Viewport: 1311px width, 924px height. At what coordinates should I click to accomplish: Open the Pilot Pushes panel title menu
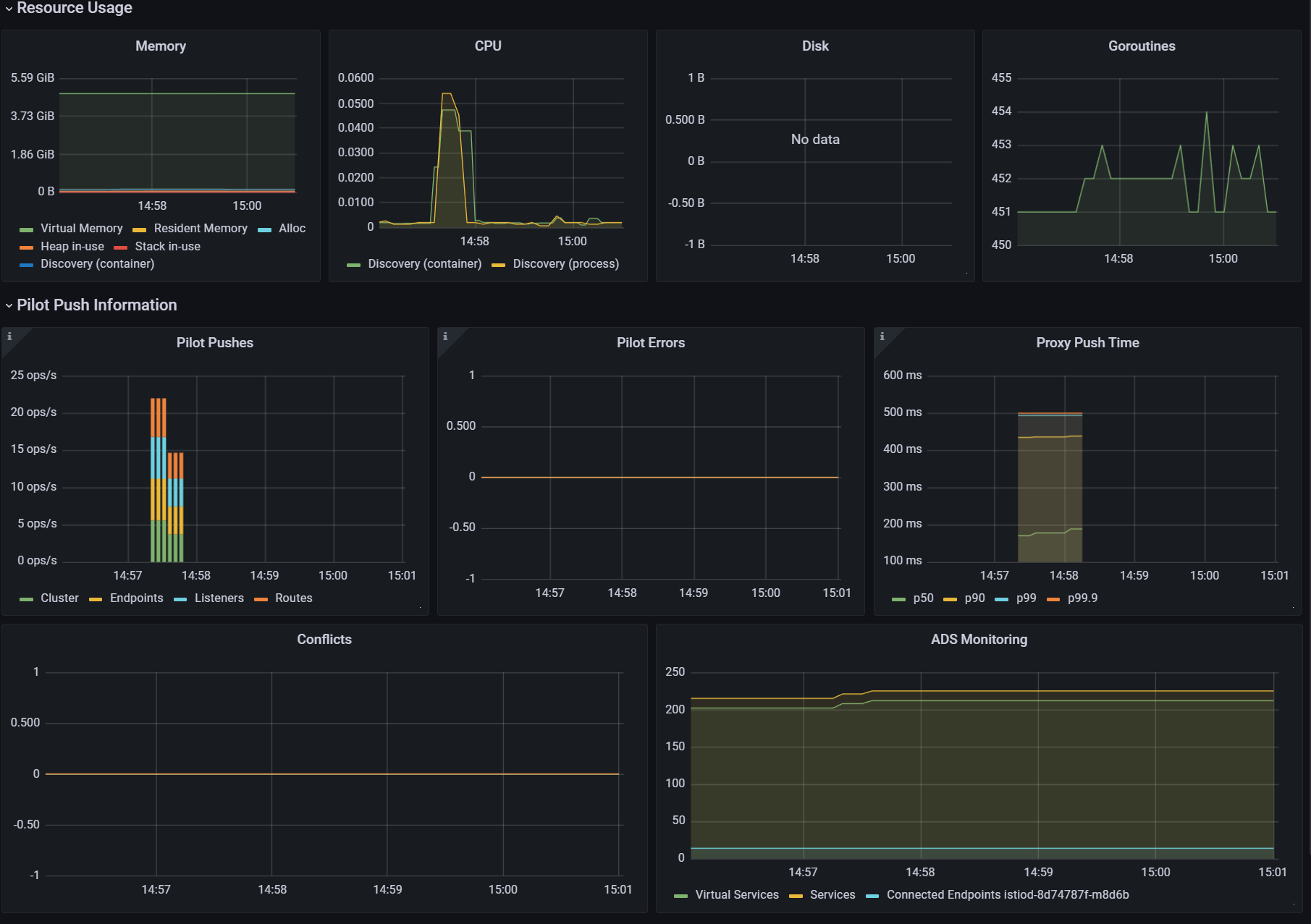215,343
